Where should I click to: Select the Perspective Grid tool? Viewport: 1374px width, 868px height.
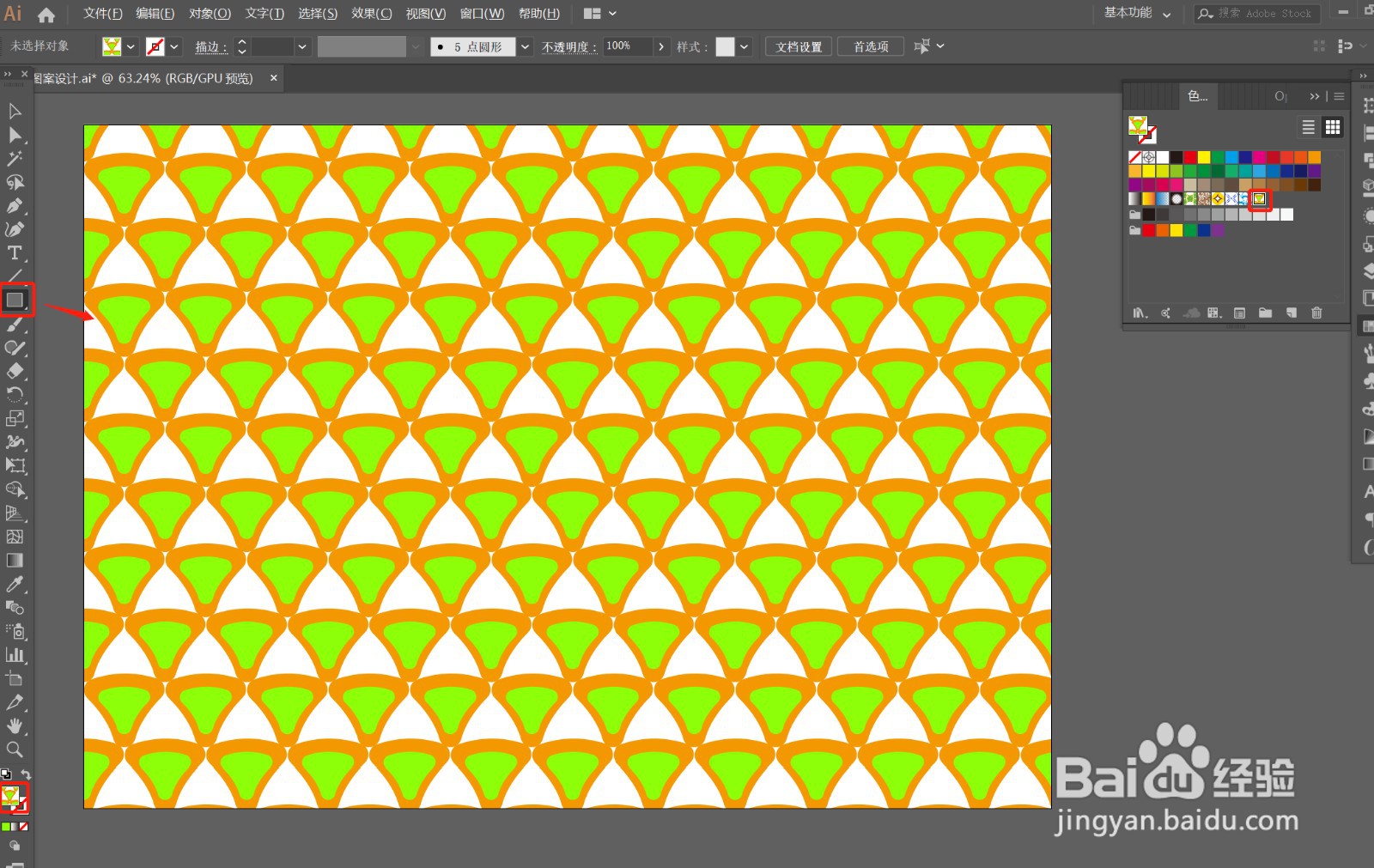point(15,513)
